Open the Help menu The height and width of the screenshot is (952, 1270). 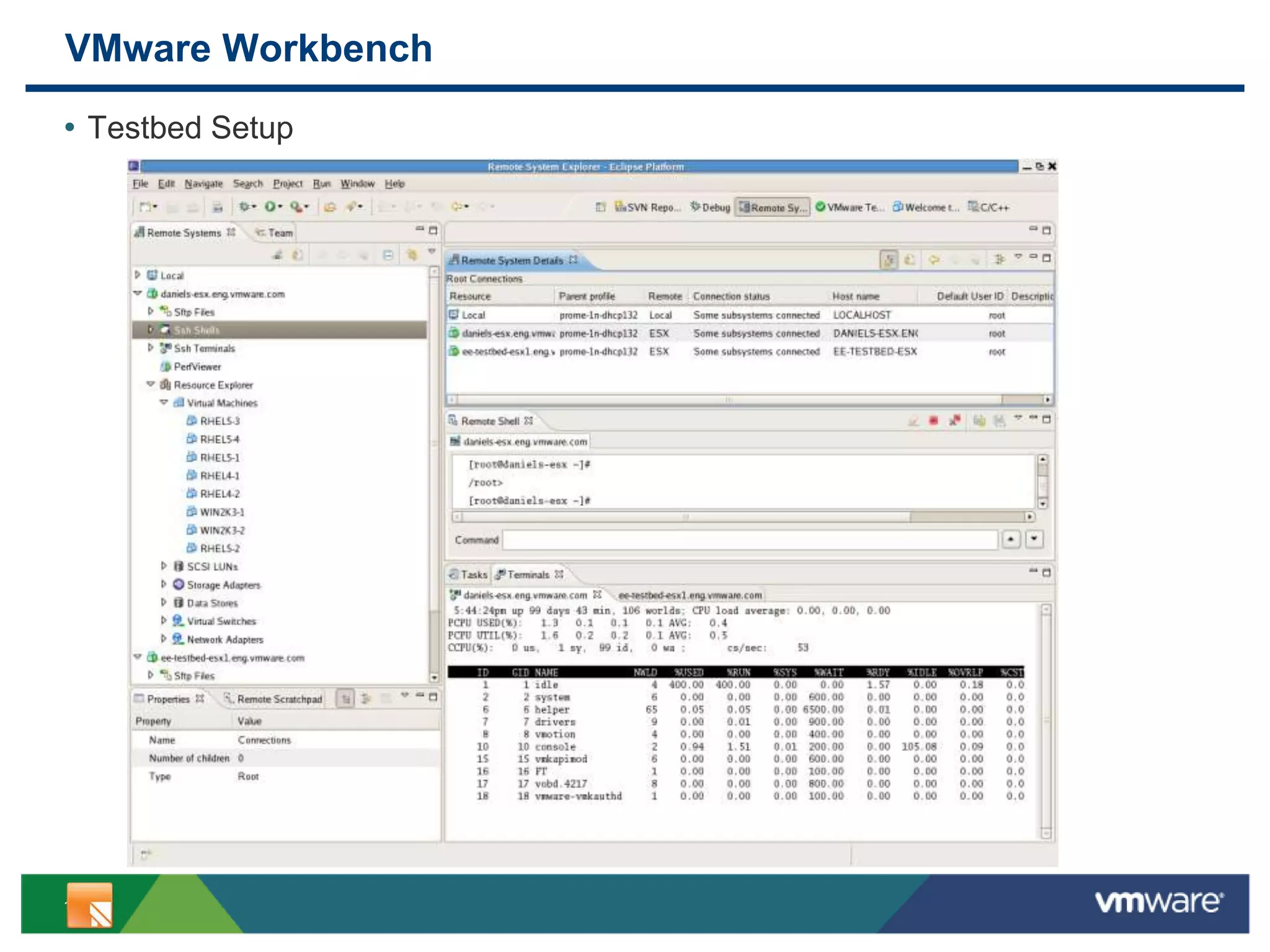[x=394, y=183]
